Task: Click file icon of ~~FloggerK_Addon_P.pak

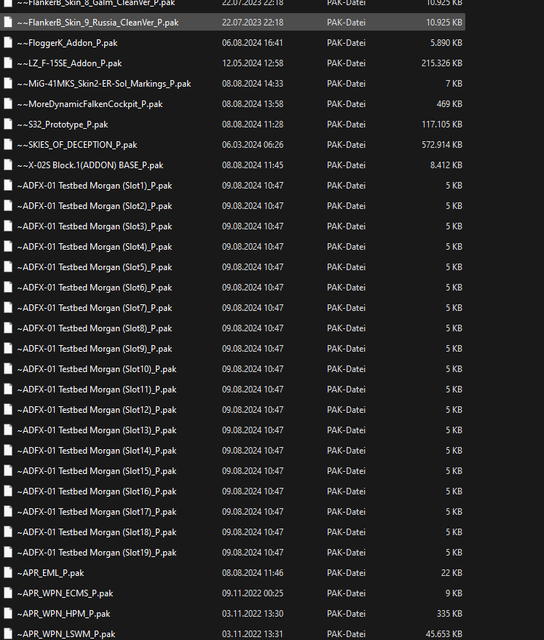Action: (8, 42)
